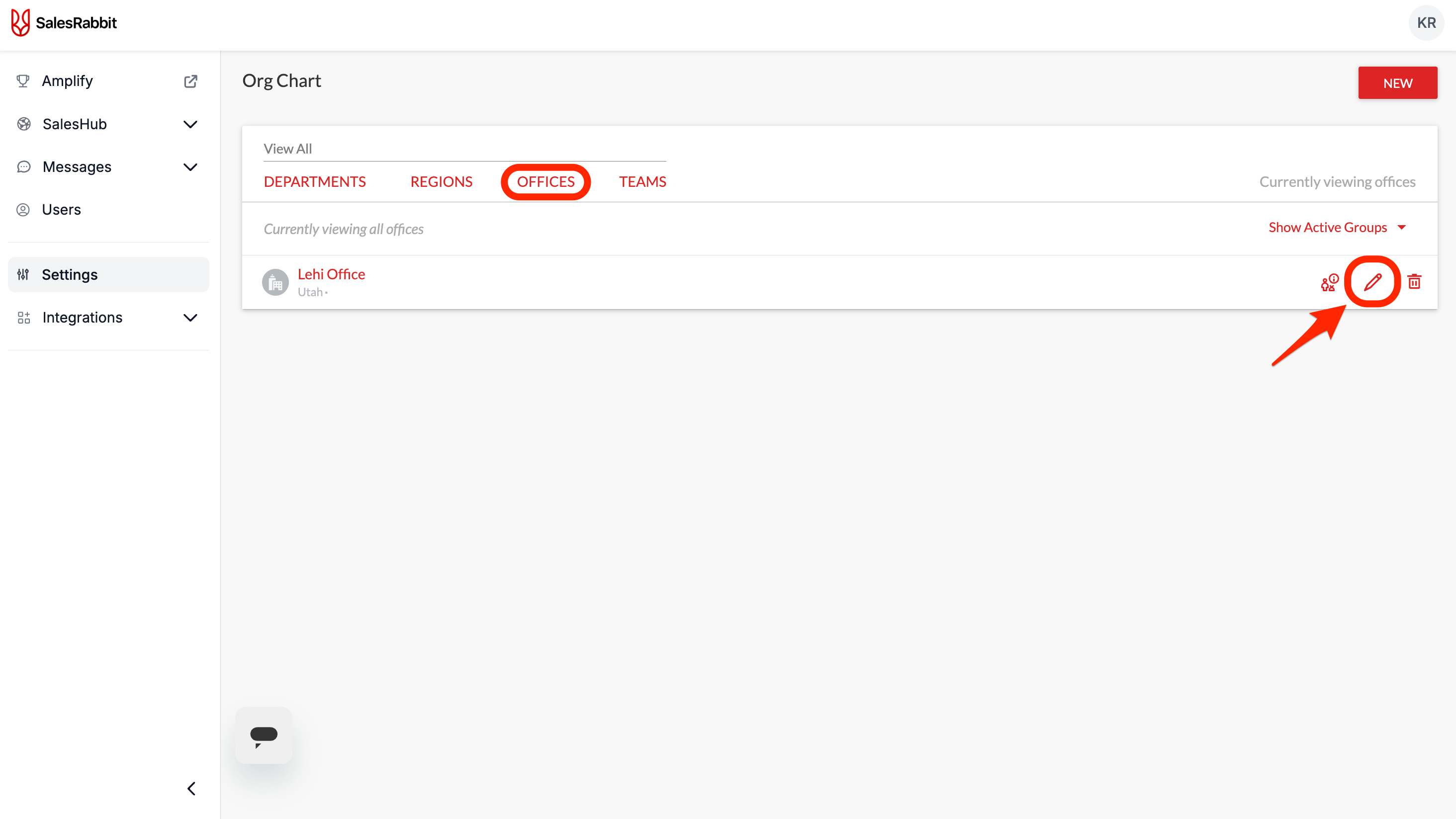1456x819 pixels.
Task: Switch to the Regions tab
Action: (441, 182)
